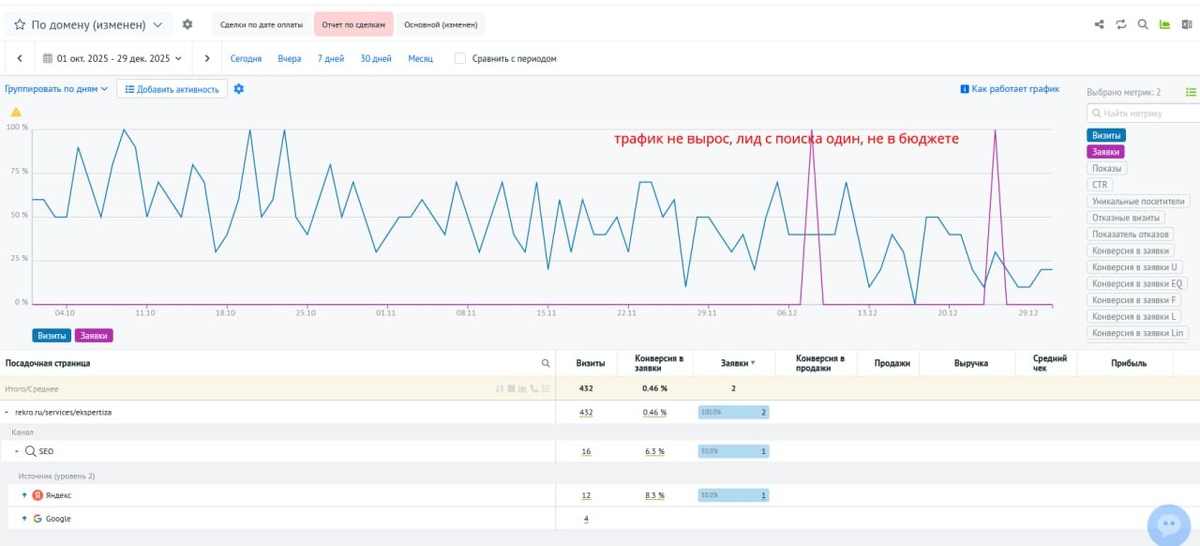Click the refresh arrows icon
Screen dimensions: 1200x546
pos(1121,25)
